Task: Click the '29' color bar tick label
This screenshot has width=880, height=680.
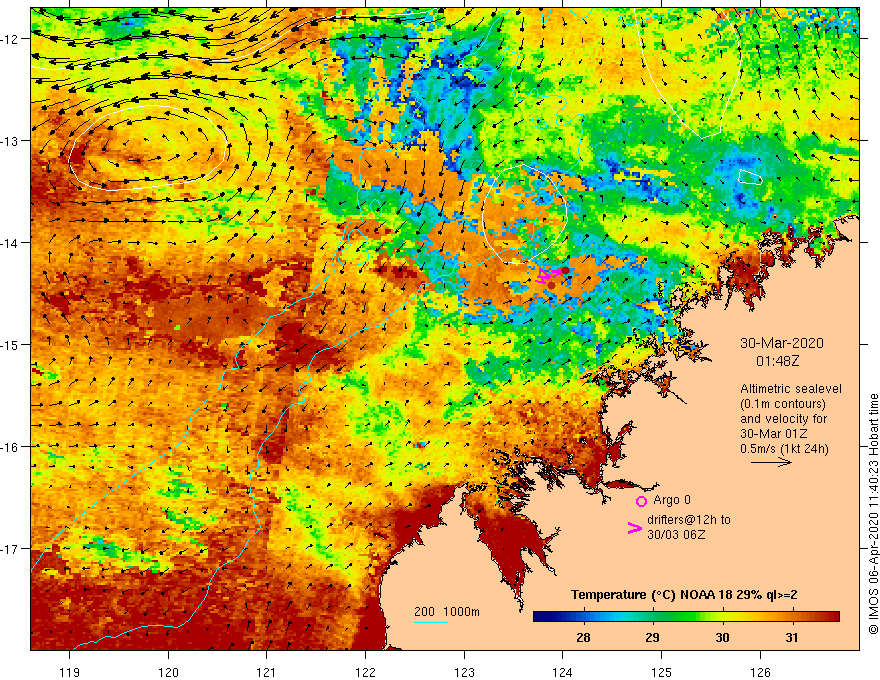Action: [653, 637]
